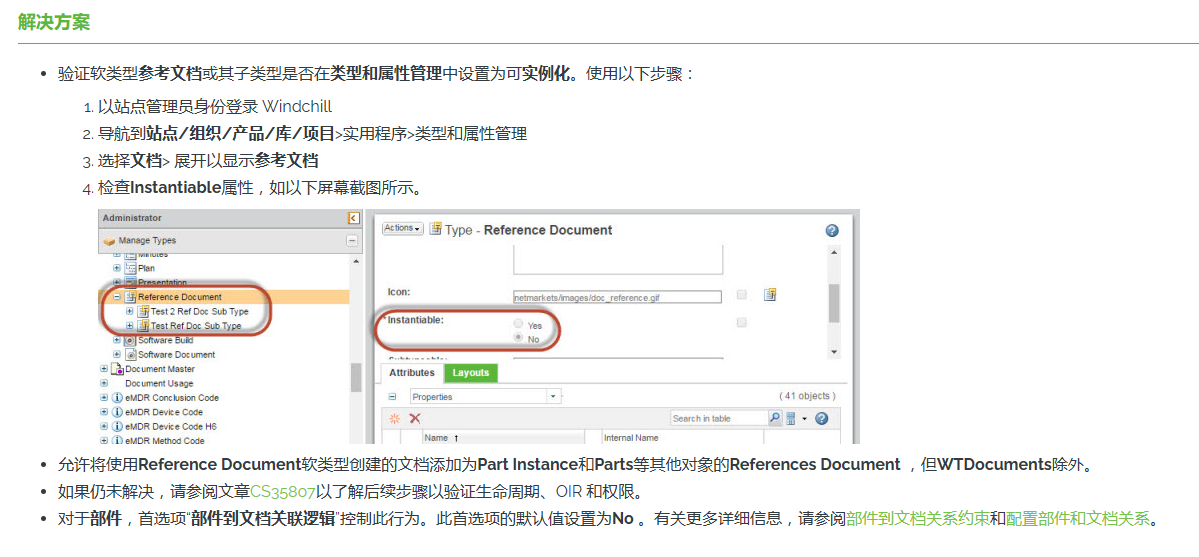Select eMDR Device Code H6 label
The width and height of the screenshot is (1199, 557).
click(x=171, y=426)
